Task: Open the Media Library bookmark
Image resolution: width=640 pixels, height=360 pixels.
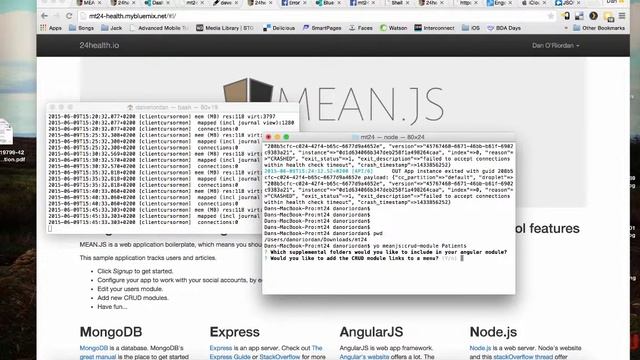Action: click(225, 28)
